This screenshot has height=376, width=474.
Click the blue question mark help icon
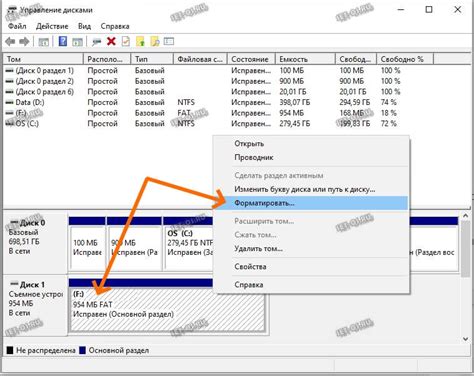63,41
